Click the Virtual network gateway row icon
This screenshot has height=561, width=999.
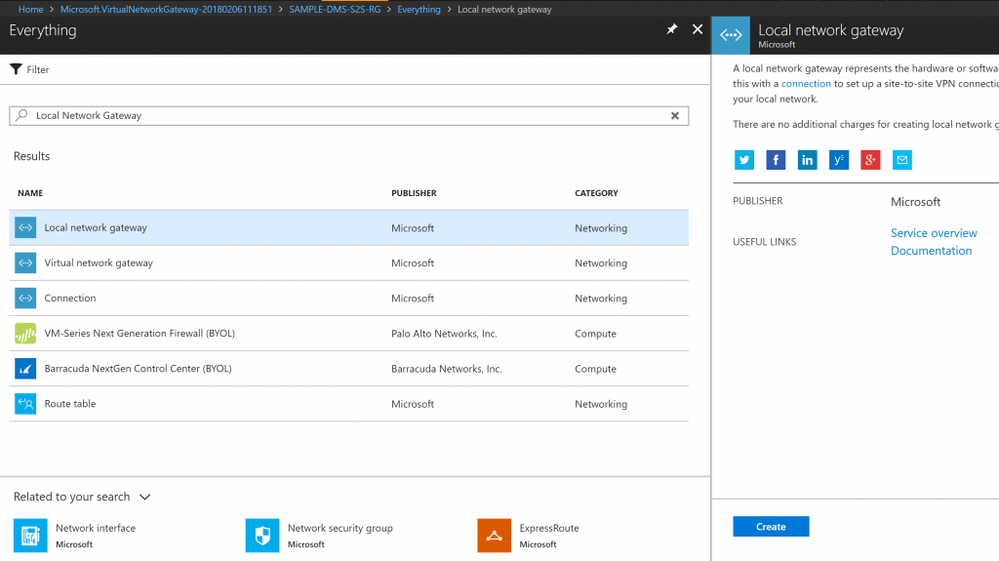(25, 262)
